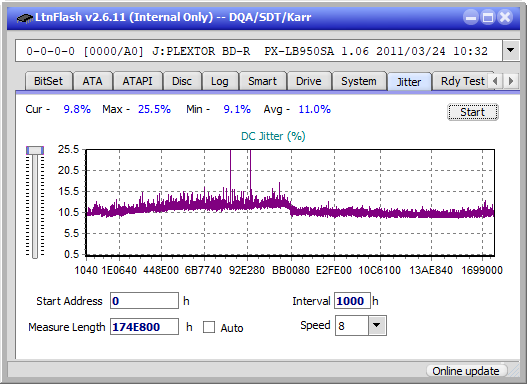Click the Jitter tab
527x384 pixels.
tap(409, 82)
